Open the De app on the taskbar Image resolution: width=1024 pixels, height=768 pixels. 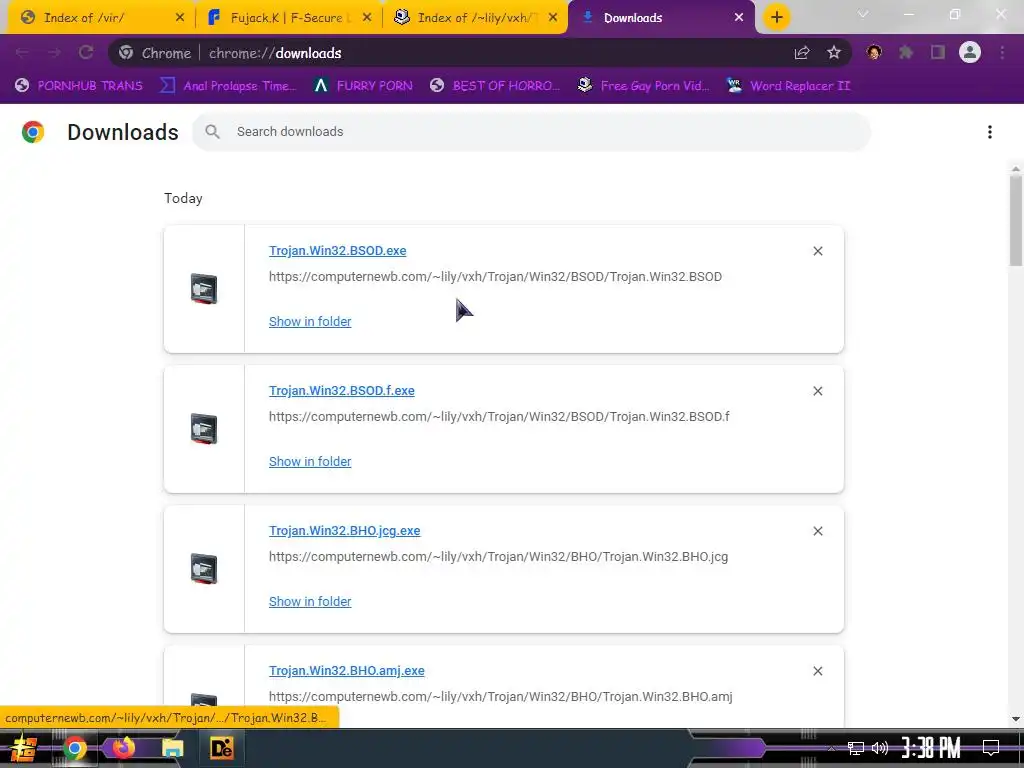coord(221,748)
